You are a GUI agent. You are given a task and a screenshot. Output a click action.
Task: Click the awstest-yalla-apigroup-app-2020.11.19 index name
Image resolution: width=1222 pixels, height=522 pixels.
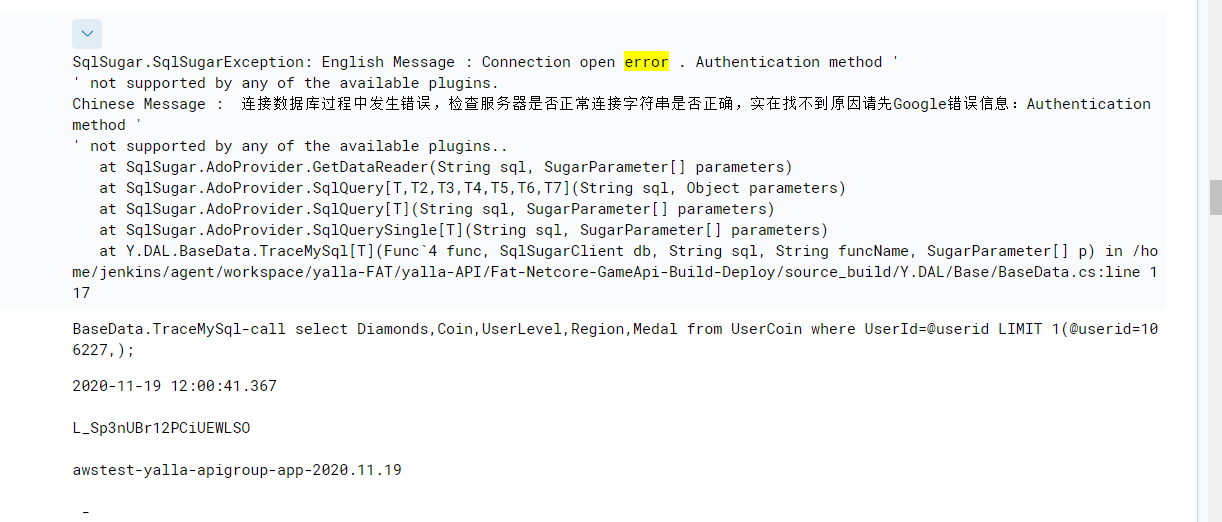pos(237,470)
